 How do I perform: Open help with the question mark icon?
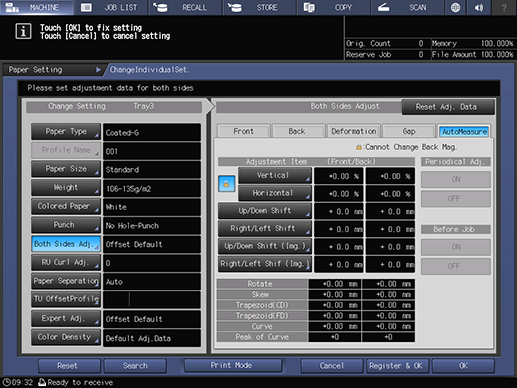point(504,7)
